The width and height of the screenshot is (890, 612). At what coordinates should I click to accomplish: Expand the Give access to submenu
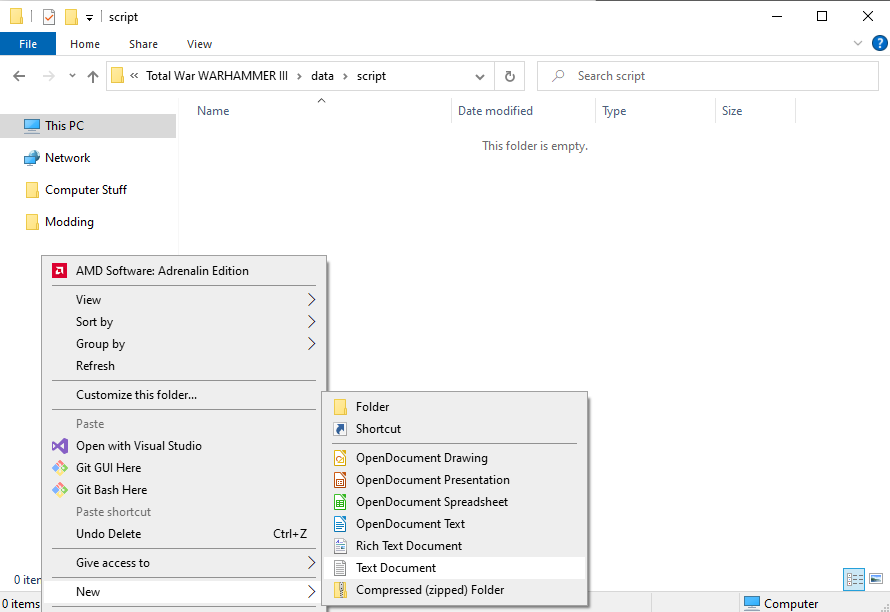click(184, 563)
